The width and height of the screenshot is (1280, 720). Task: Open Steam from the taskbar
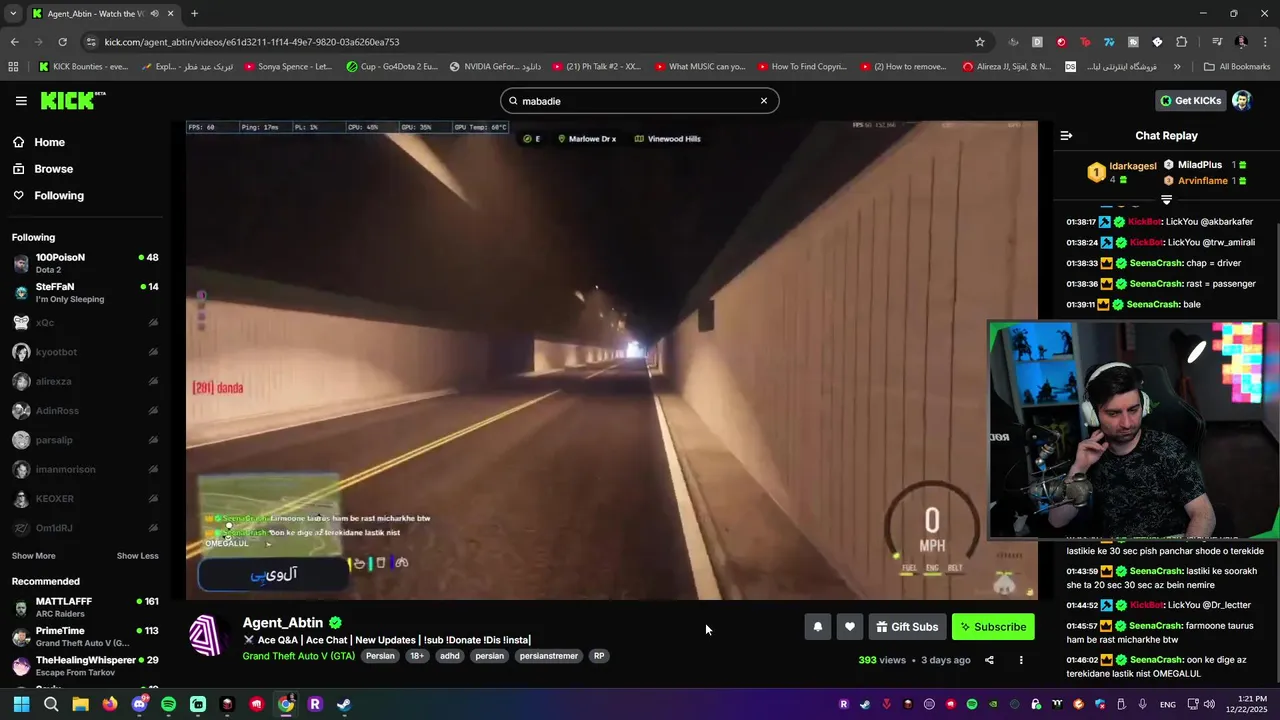[344, 704]
